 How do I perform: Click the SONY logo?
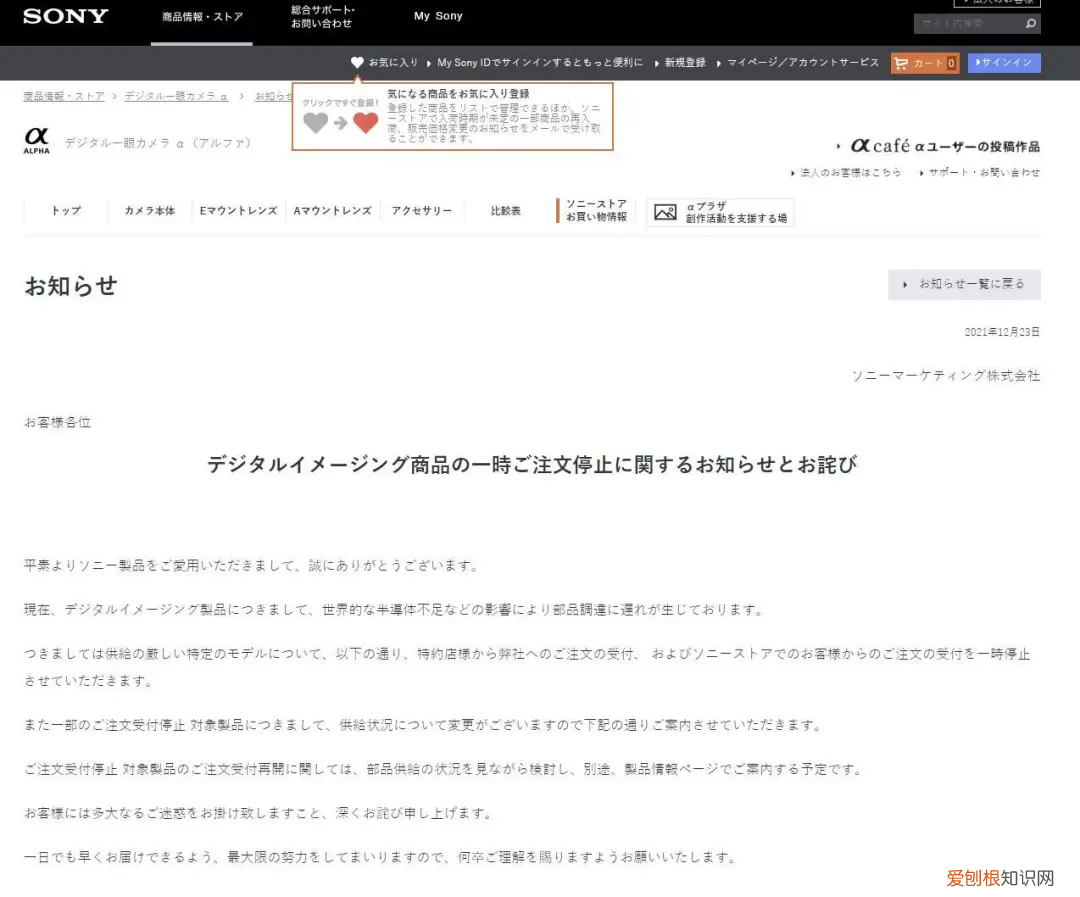[x=64, y=17]
